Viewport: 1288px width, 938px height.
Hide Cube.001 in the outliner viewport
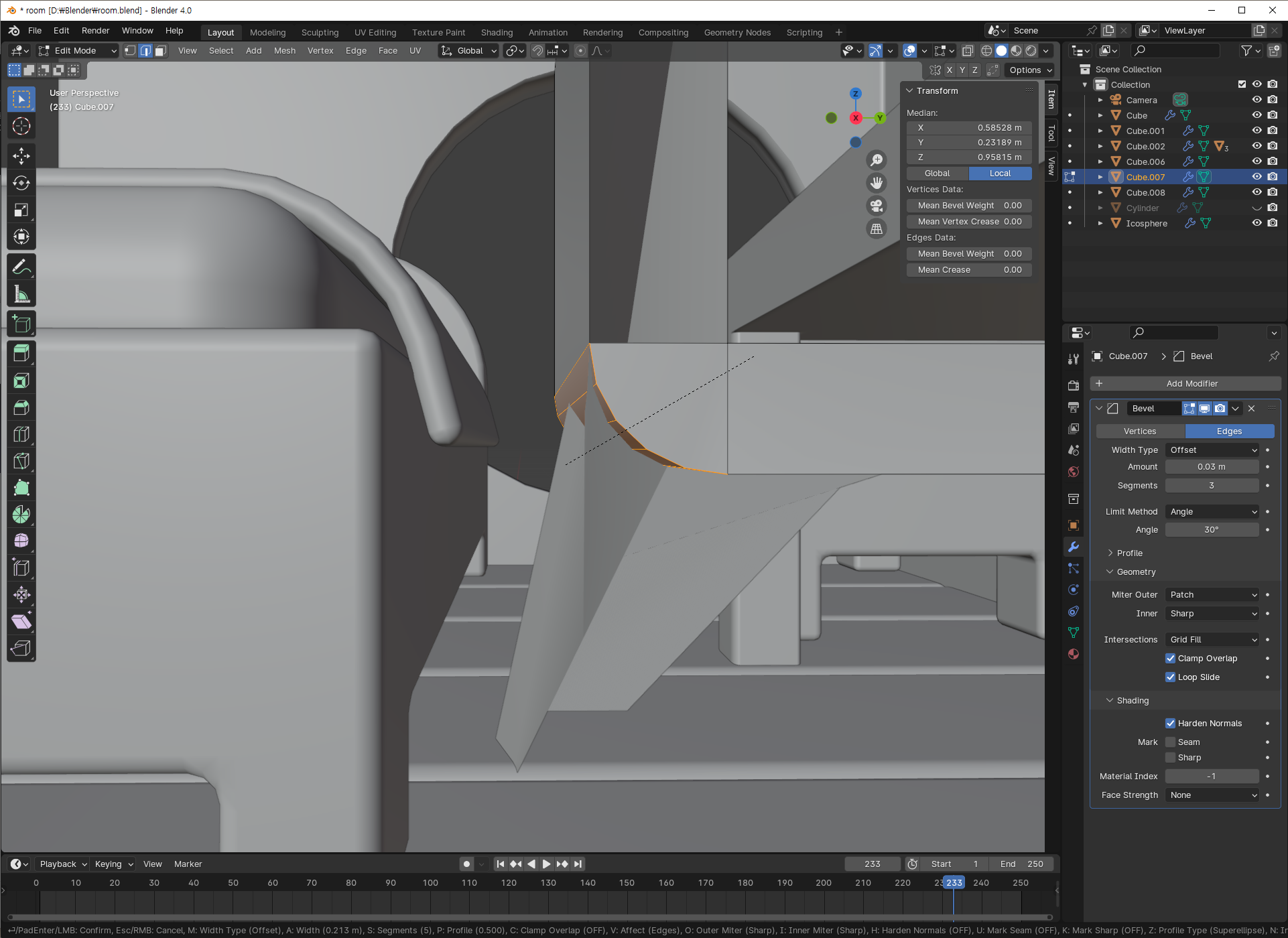click(x=1257, y=131)
